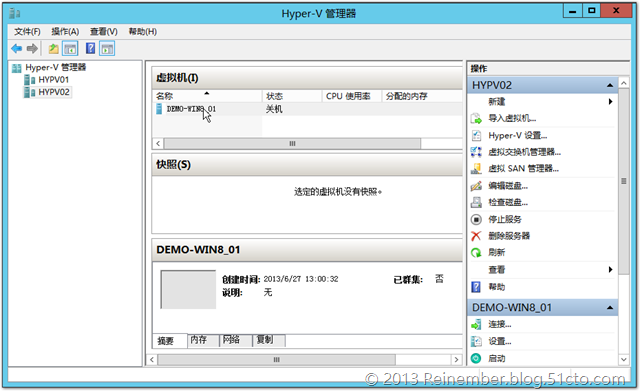
Task: Click left arrow of virtual machine list scrollbar
Action: (158, 144)
